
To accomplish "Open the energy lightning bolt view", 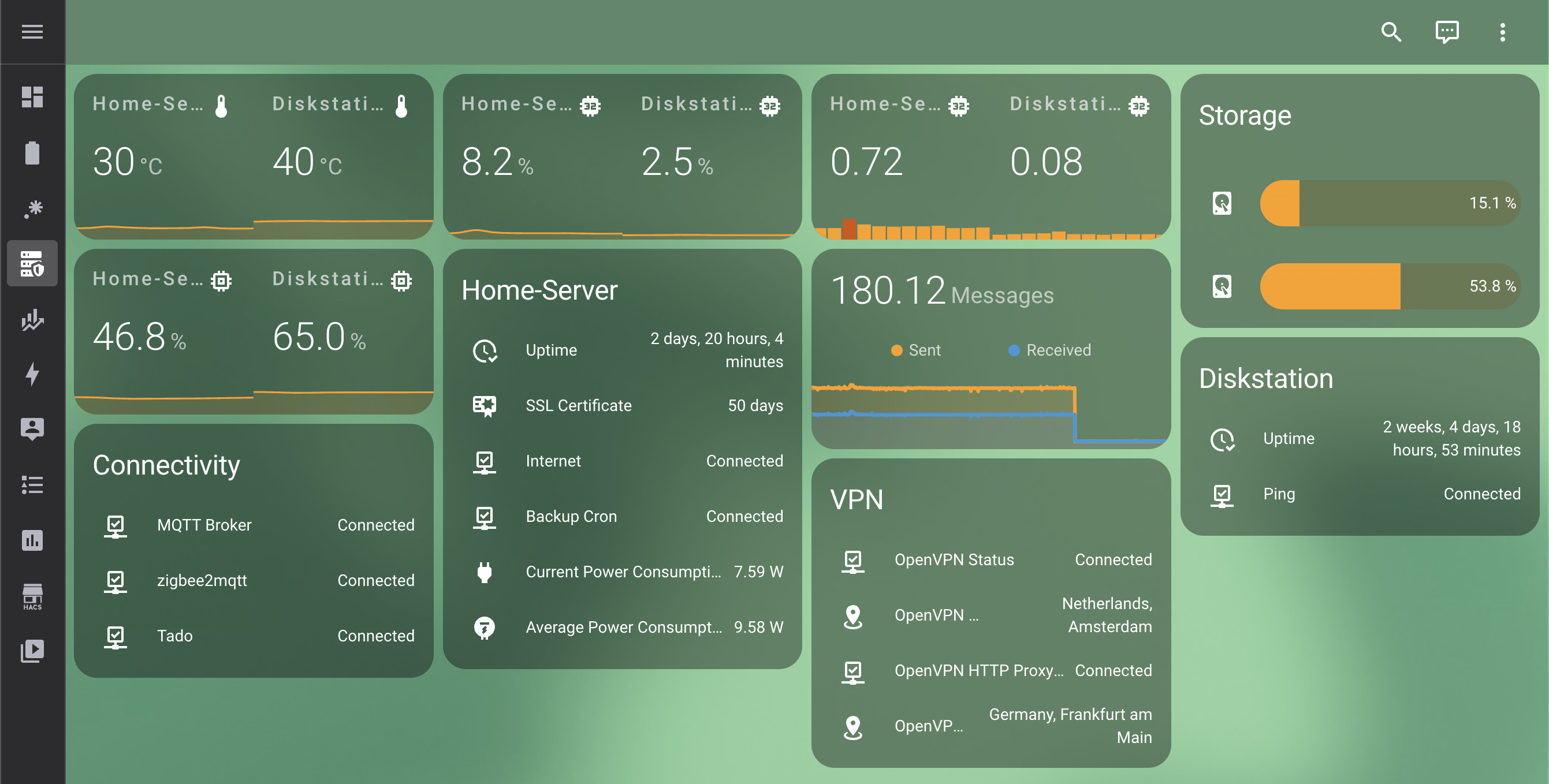I will [32, 374].
